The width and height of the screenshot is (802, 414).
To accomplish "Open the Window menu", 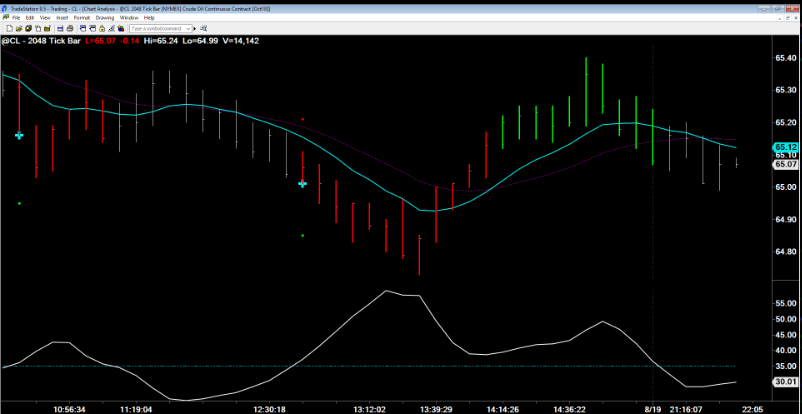I will tap(129, 17).
